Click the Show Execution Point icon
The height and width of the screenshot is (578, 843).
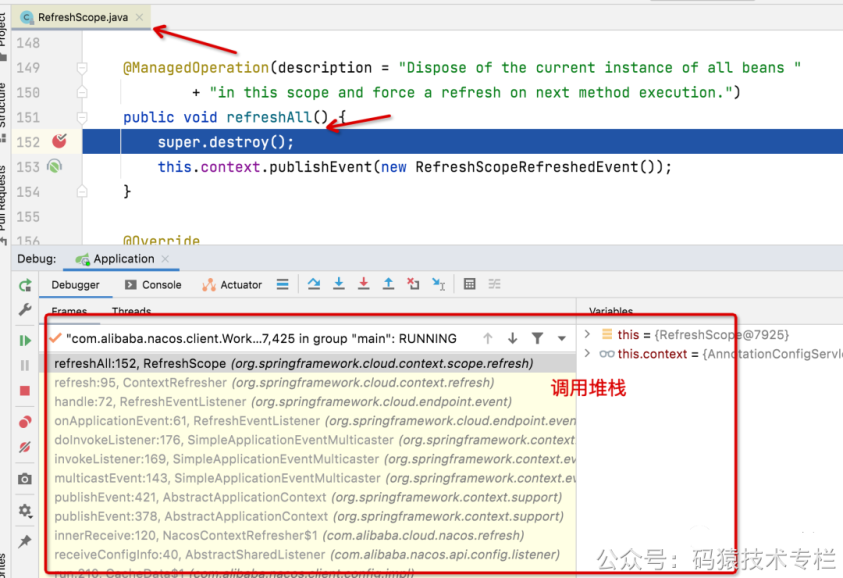[x=283, y=284]
